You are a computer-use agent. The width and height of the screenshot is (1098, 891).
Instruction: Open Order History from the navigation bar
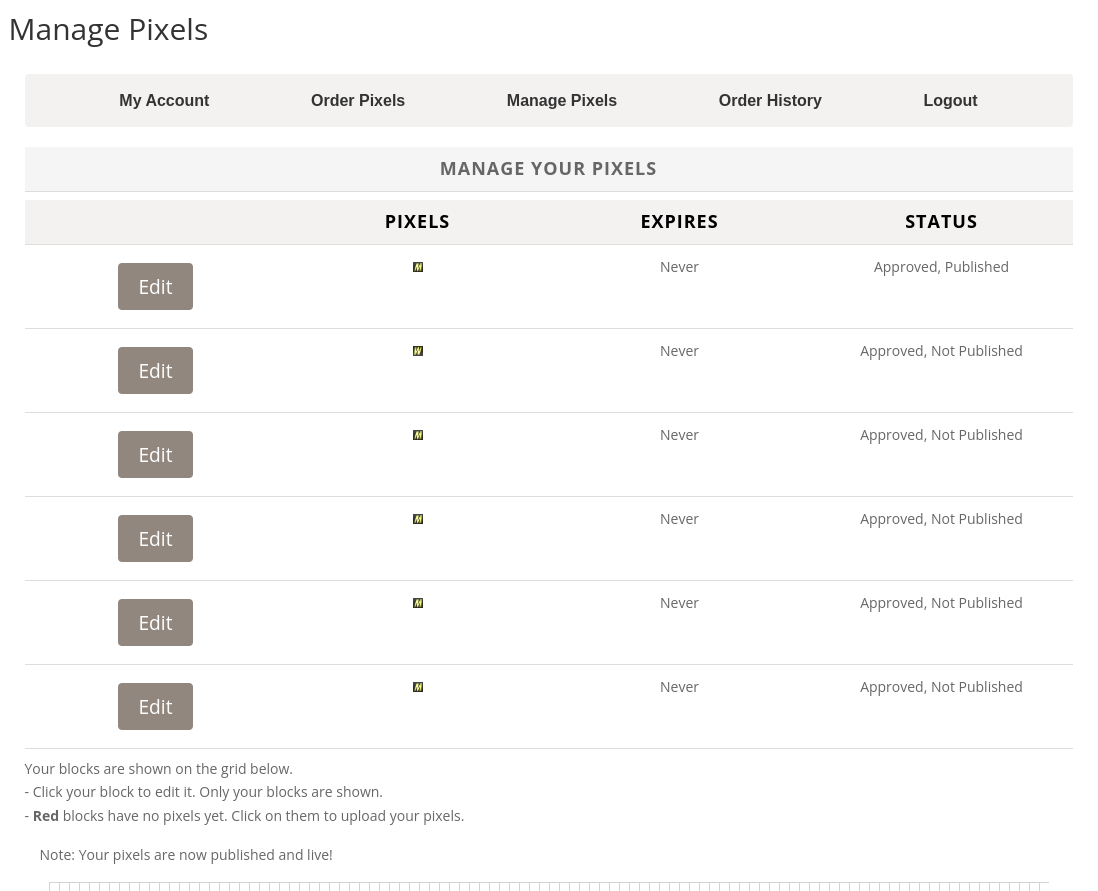[x=769, y=100]
